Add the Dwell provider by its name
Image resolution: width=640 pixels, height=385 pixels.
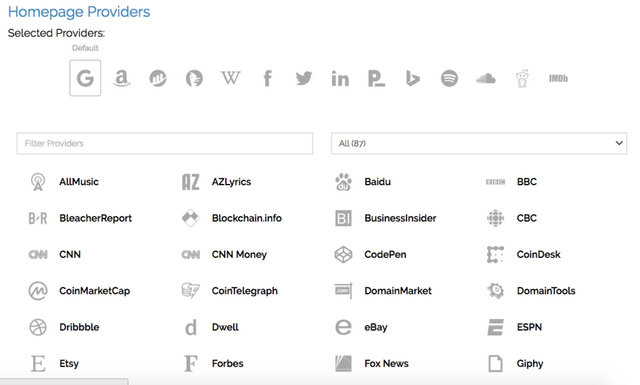pos(225,327)
